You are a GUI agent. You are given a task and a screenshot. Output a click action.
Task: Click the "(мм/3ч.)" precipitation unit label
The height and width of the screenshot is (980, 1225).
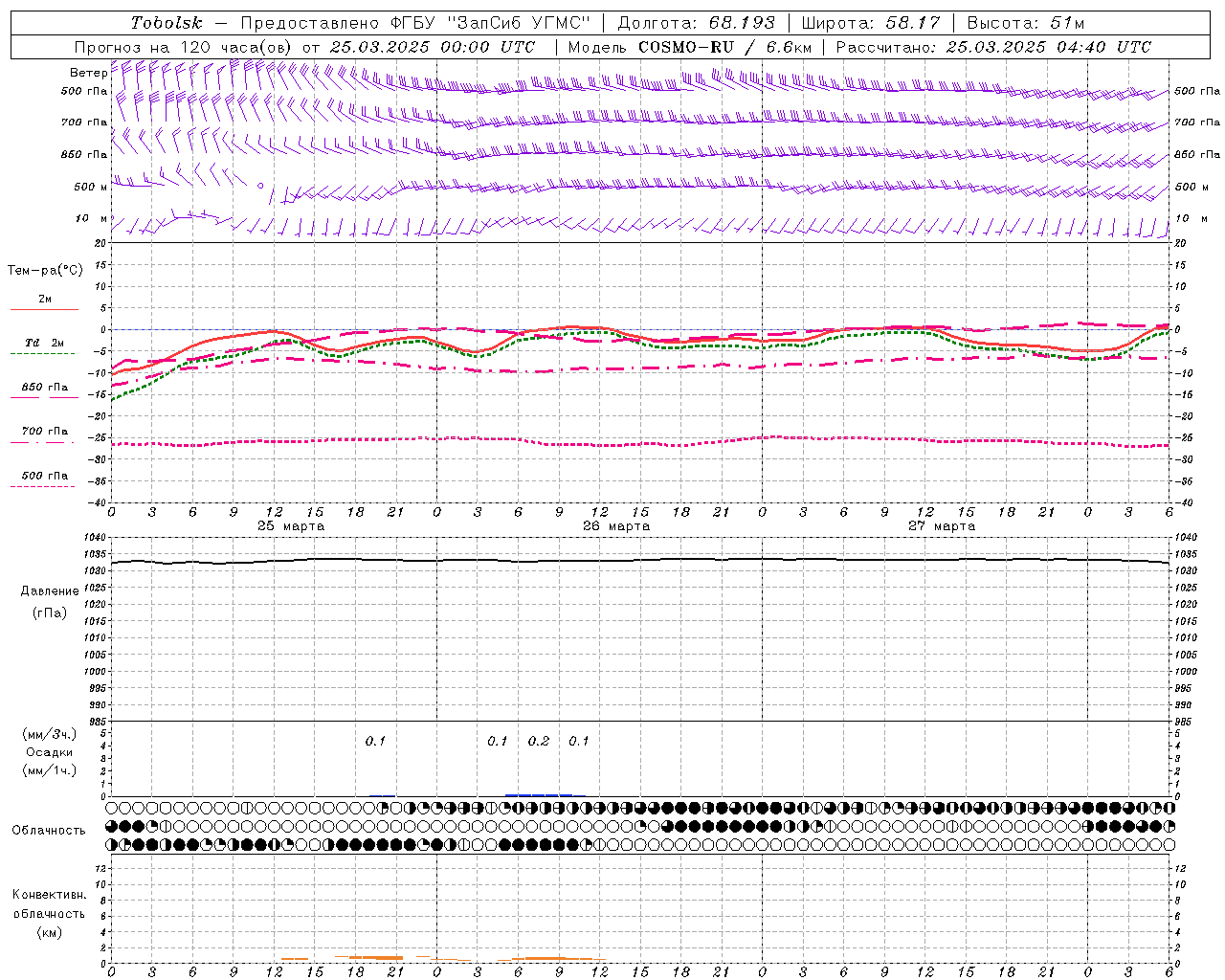[x=50, y=734]
